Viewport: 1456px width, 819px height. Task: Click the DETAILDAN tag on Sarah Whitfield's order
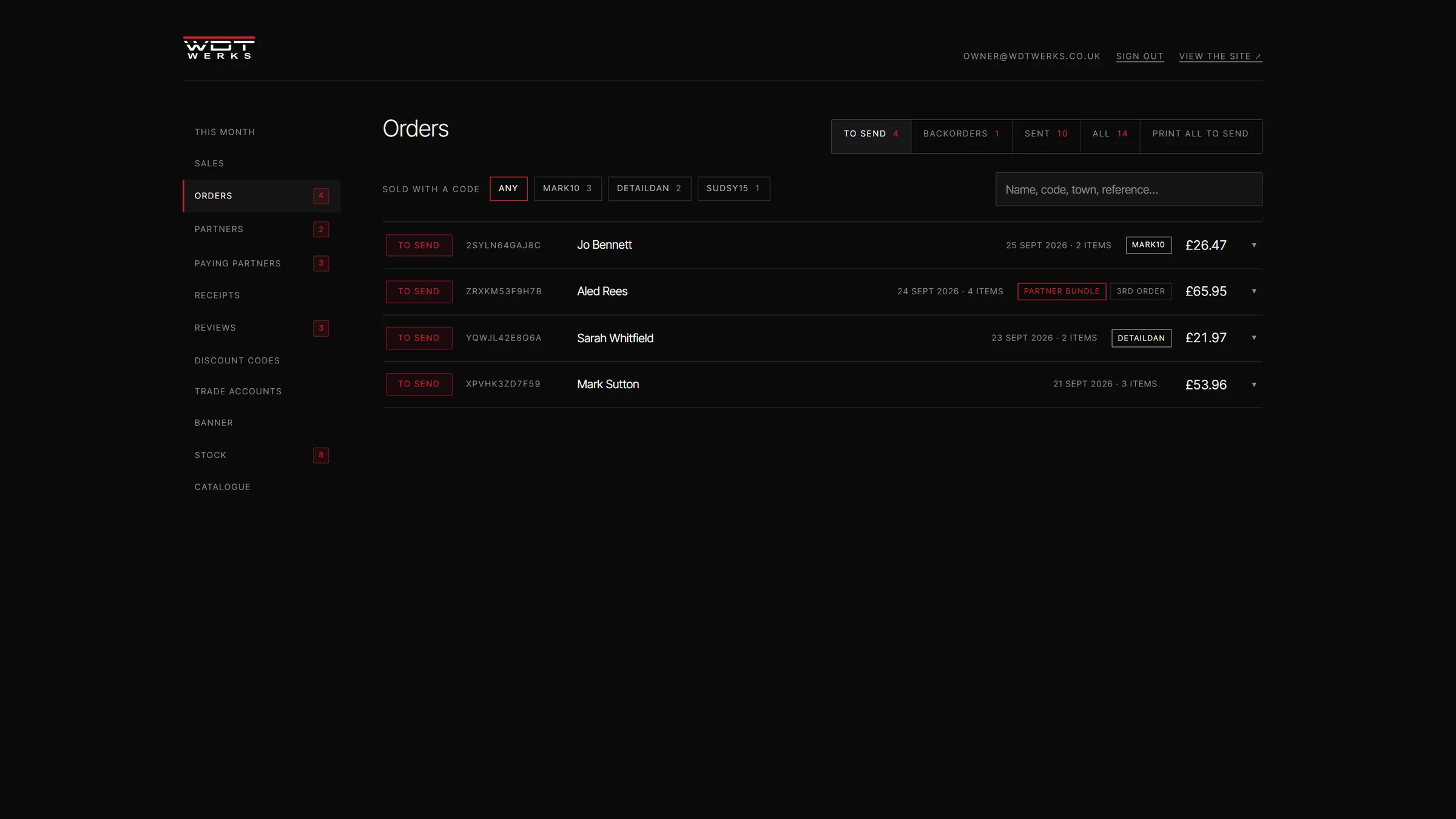pyautogui.click(x=1141, y=338)
